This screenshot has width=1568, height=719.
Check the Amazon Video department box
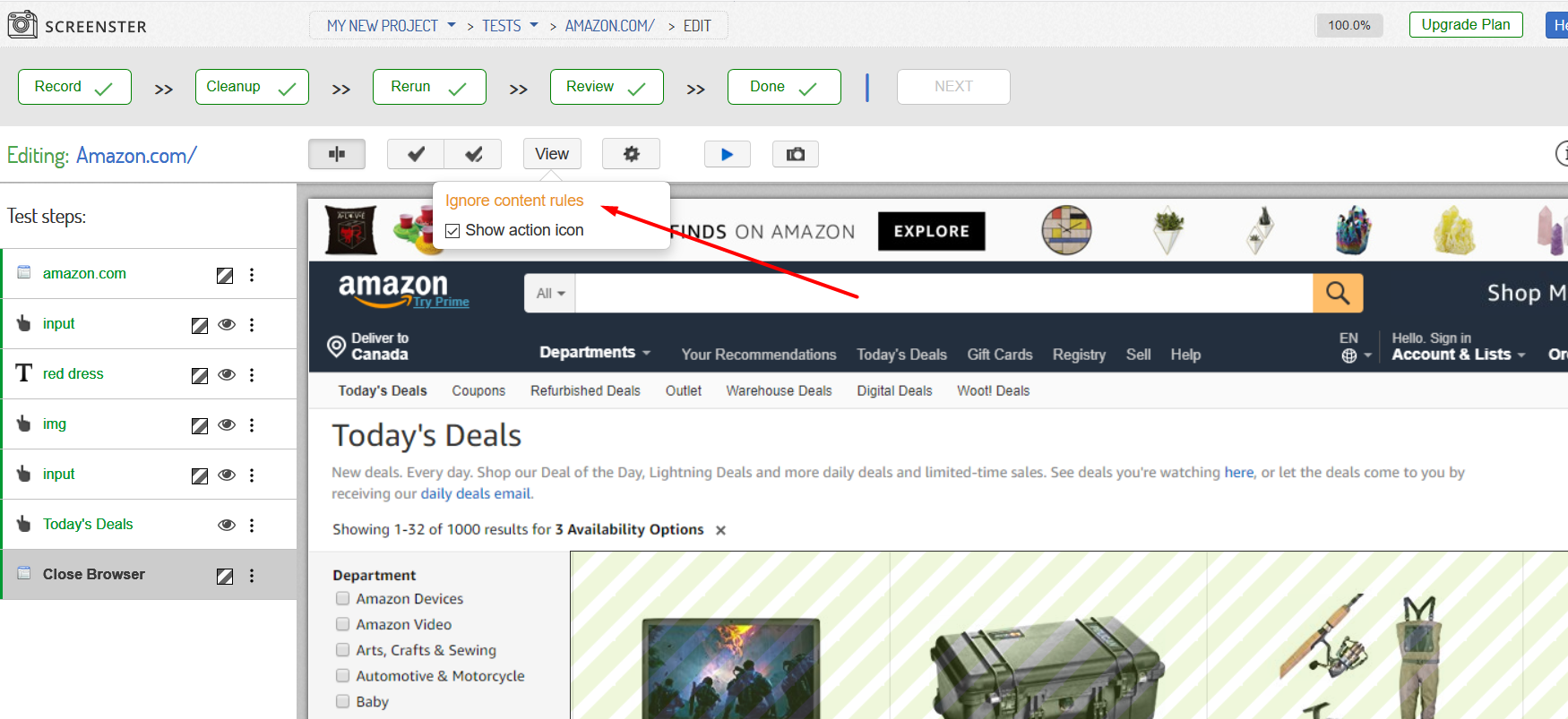[x=342, y=624]
